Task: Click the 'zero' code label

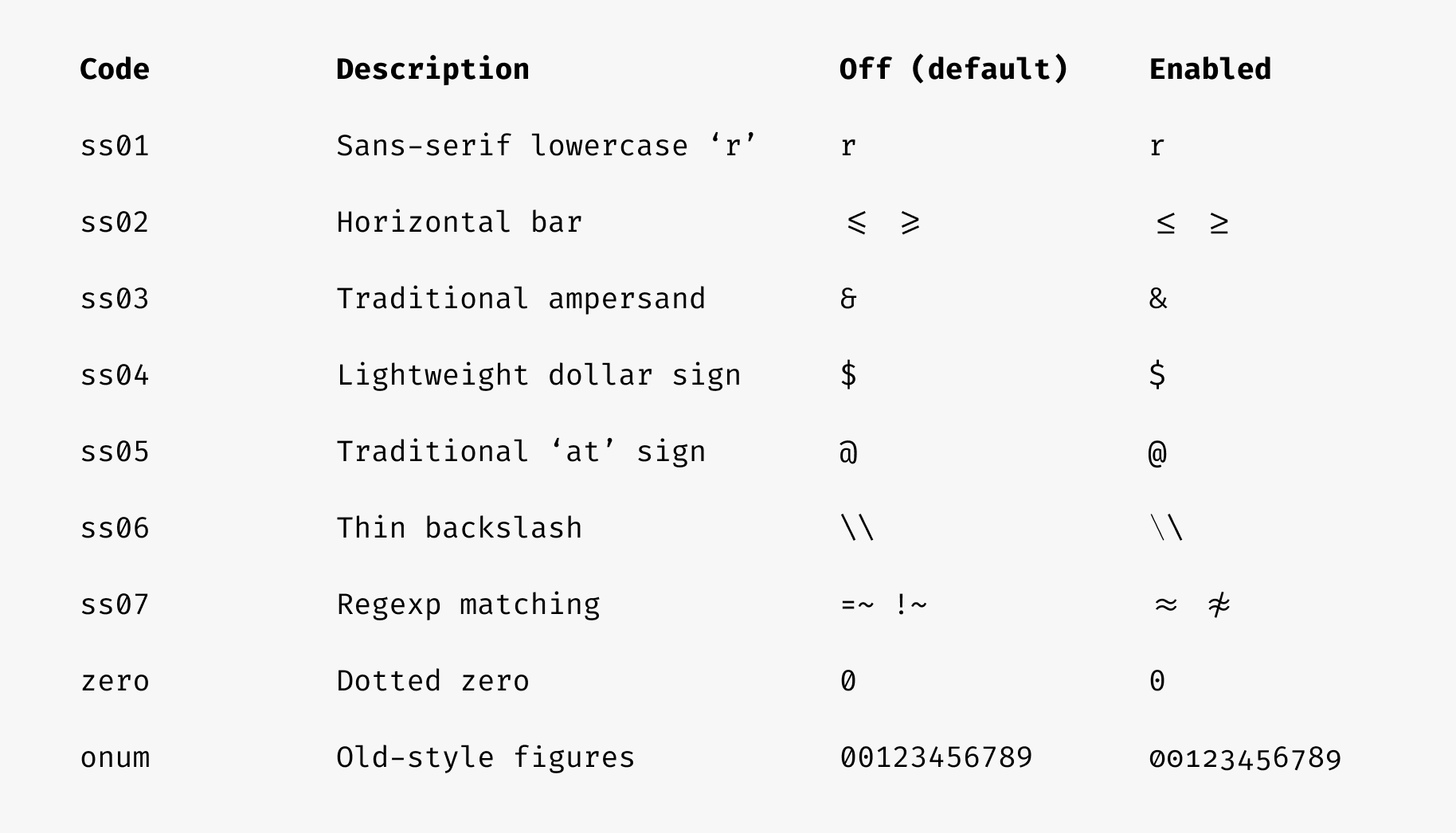Action: [115, 681]
